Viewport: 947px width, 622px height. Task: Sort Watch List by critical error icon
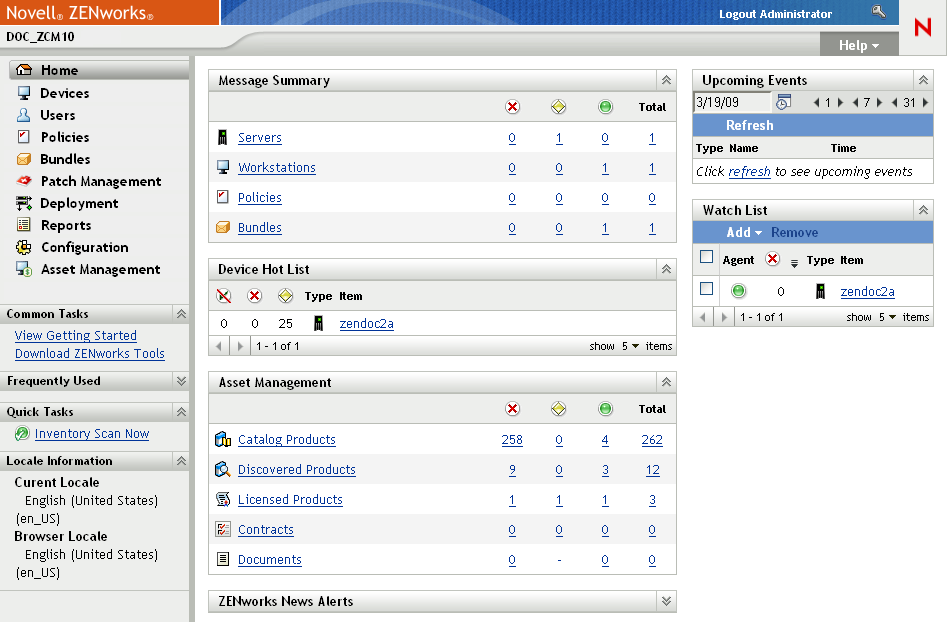pos(772,259)
